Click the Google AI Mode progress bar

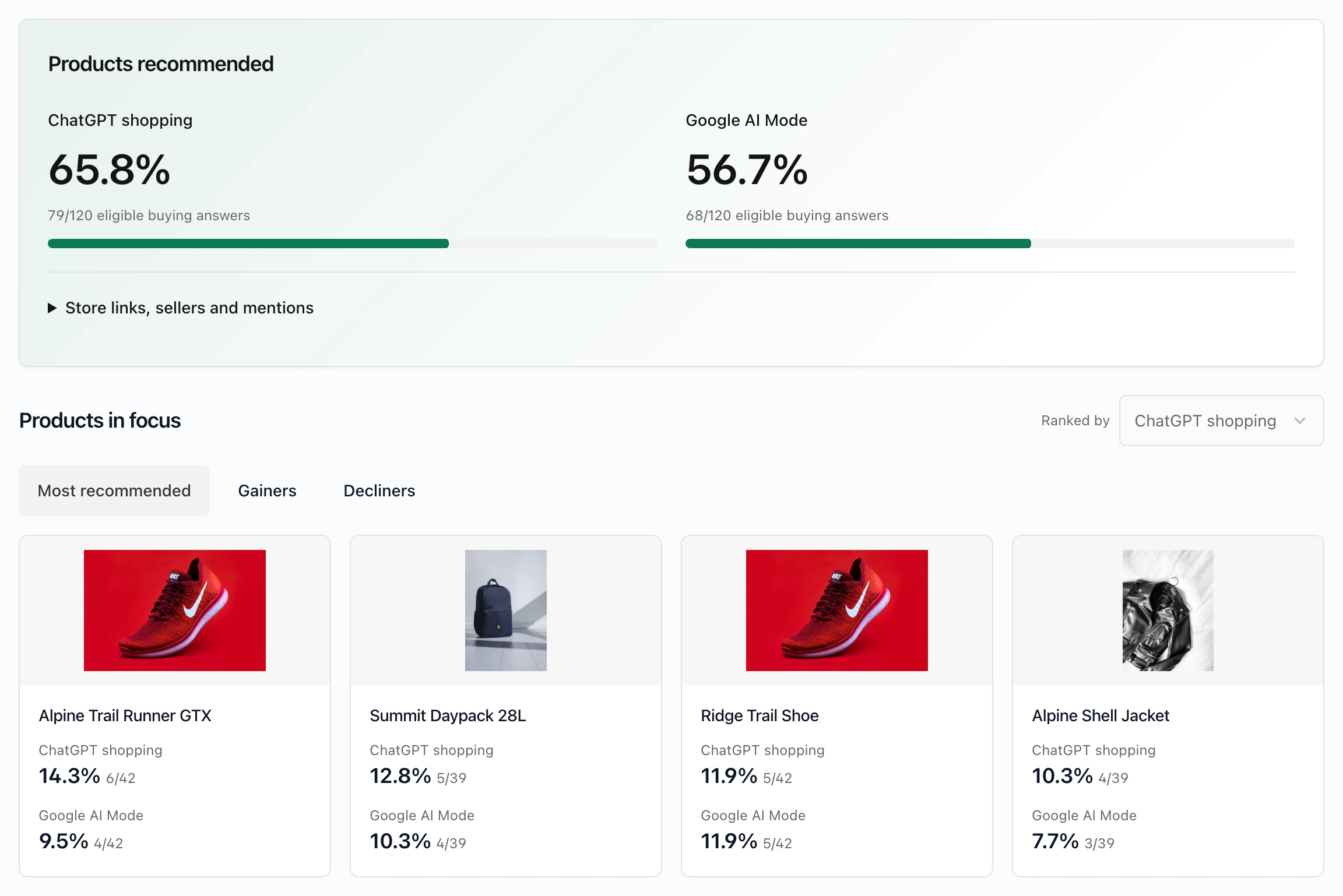(x=990, y=244)
